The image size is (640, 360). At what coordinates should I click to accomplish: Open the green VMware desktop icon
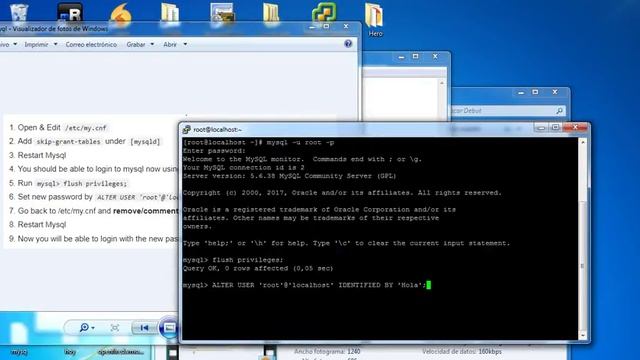coord(324,12)
